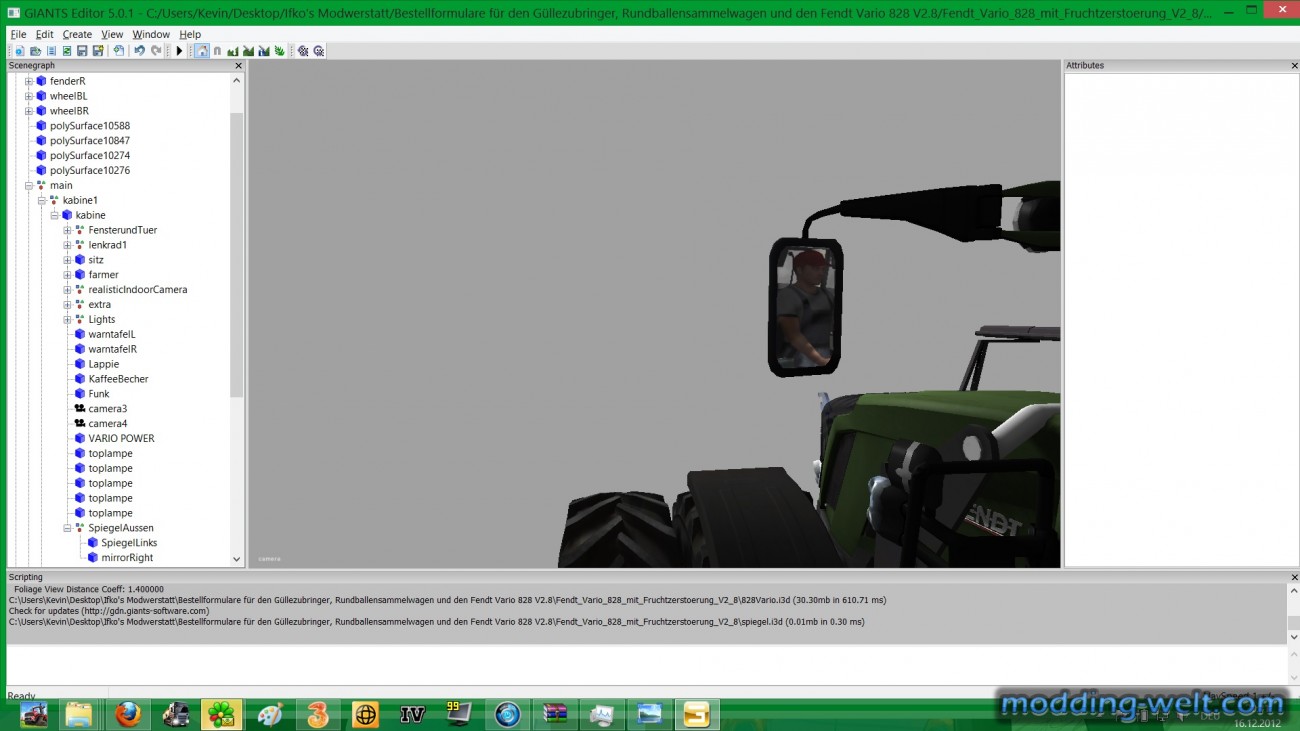Click the Save As toolbar icon

pos(98,51)
